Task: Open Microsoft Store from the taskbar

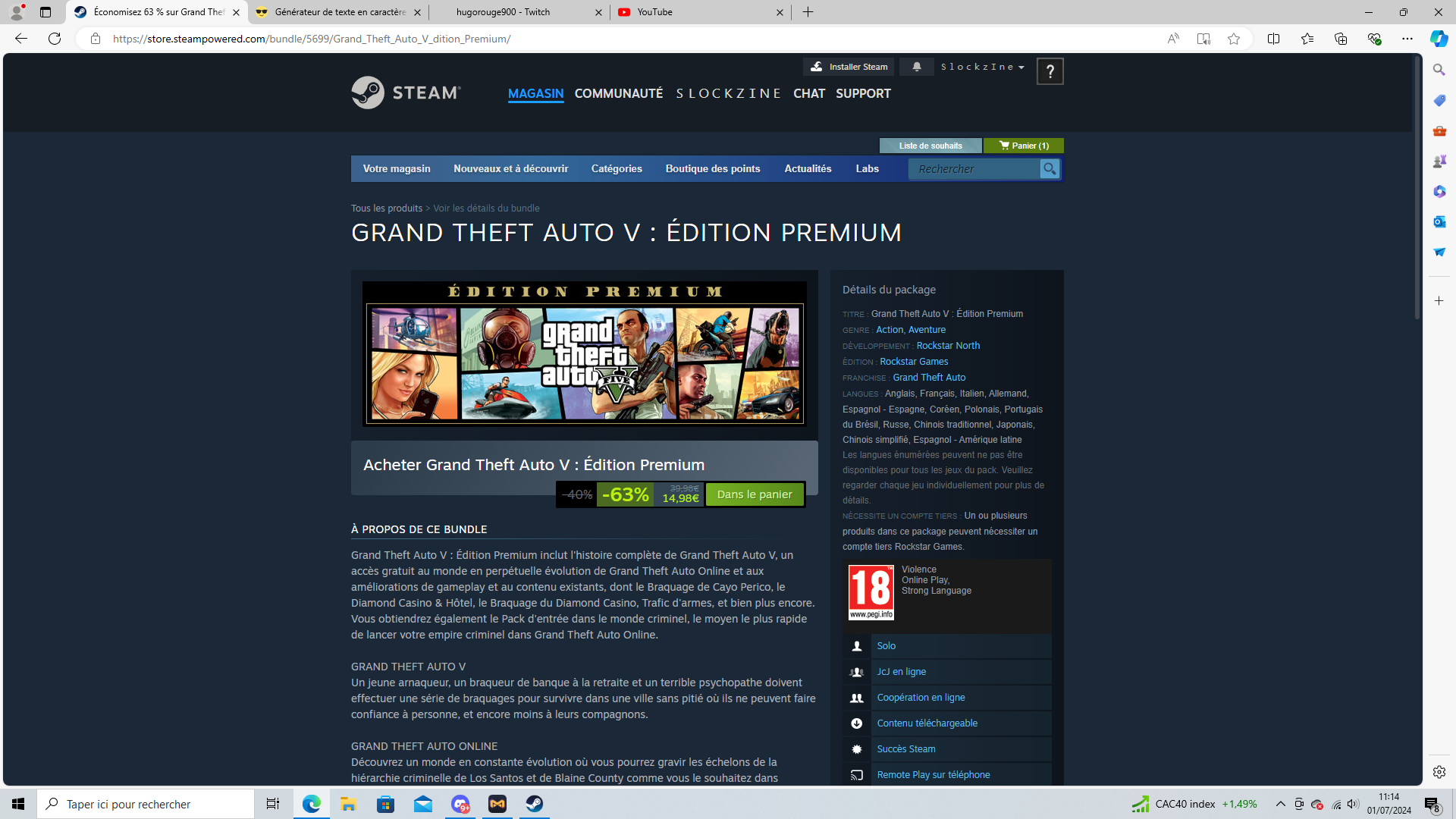Action: coord(386,804)
